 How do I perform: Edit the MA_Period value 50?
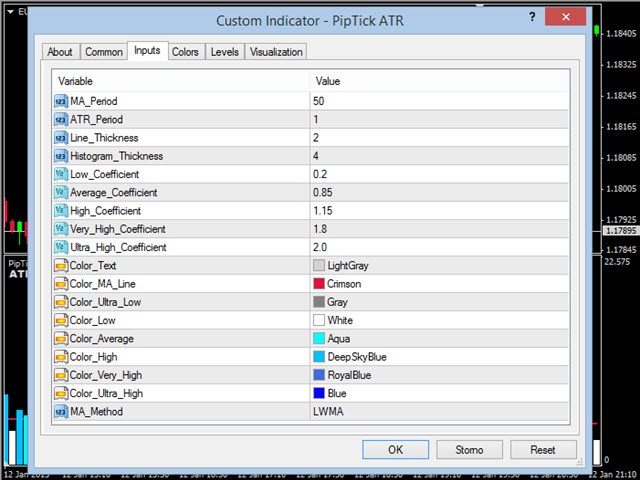coord(440,101)
